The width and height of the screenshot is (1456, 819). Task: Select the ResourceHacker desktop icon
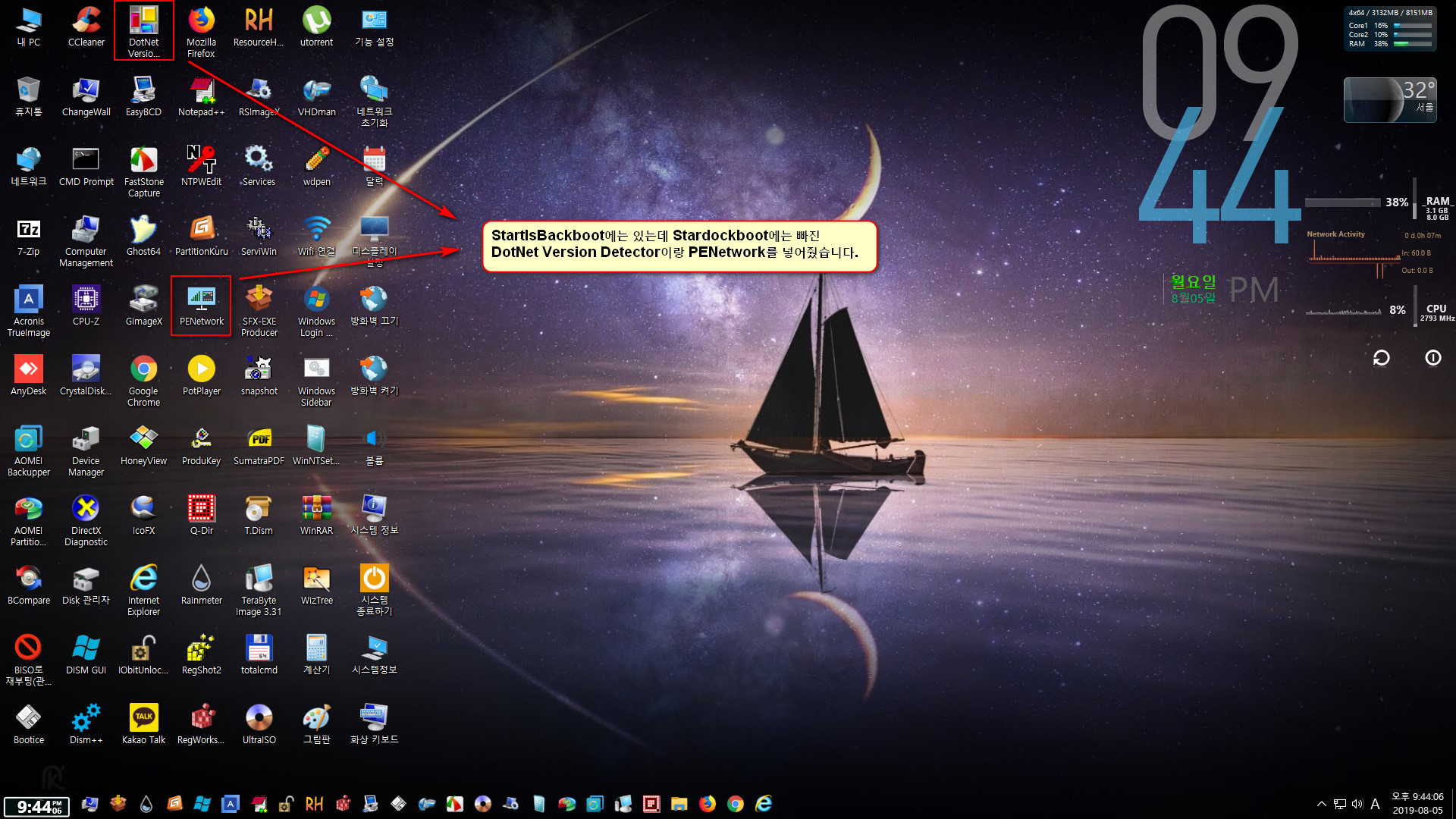(259, 27)
